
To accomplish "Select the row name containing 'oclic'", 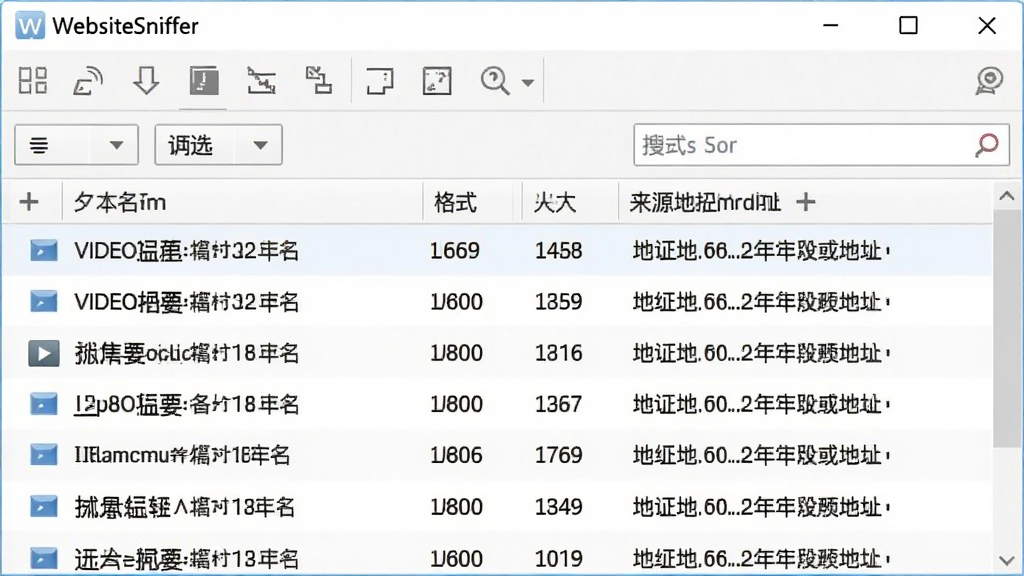I will click(x=186, y=353).
